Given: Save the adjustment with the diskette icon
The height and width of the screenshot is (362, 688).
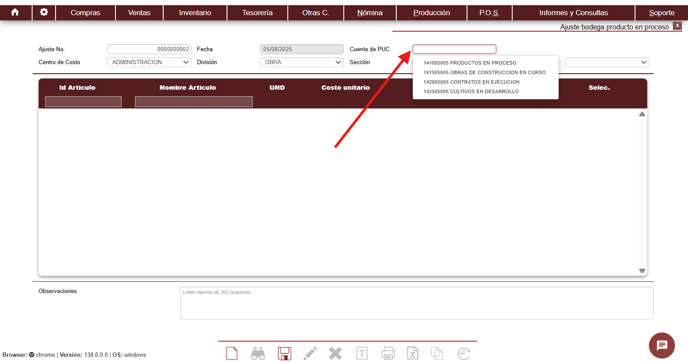Looking at the screenshot, I should [284, 353].
